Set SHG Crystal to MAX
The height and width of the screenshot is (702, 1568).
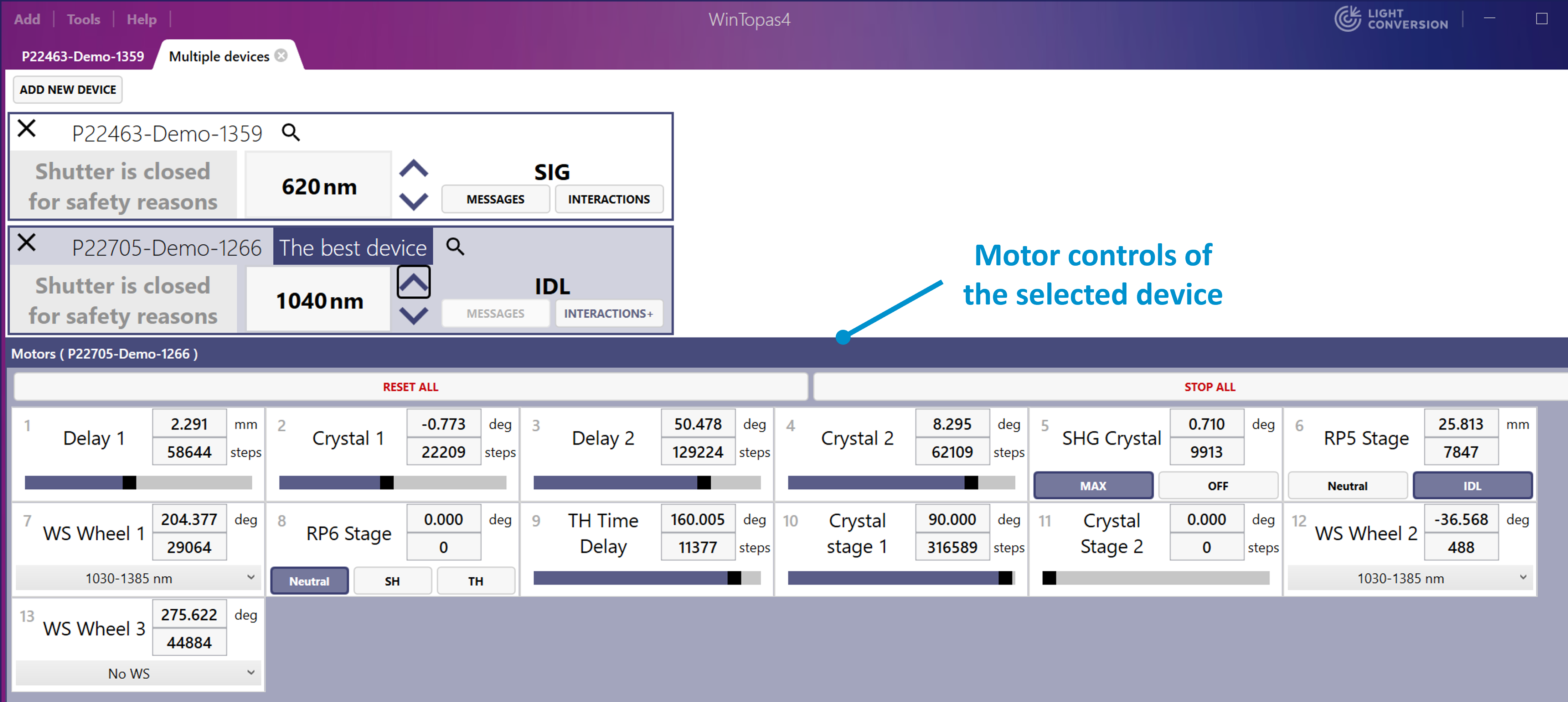point(1093,485)
